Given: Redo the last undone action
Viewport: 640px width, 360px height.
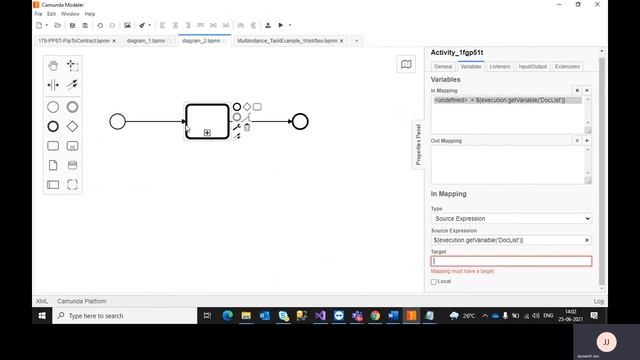Looking at the screenshot, I should (x=112, y=25).
